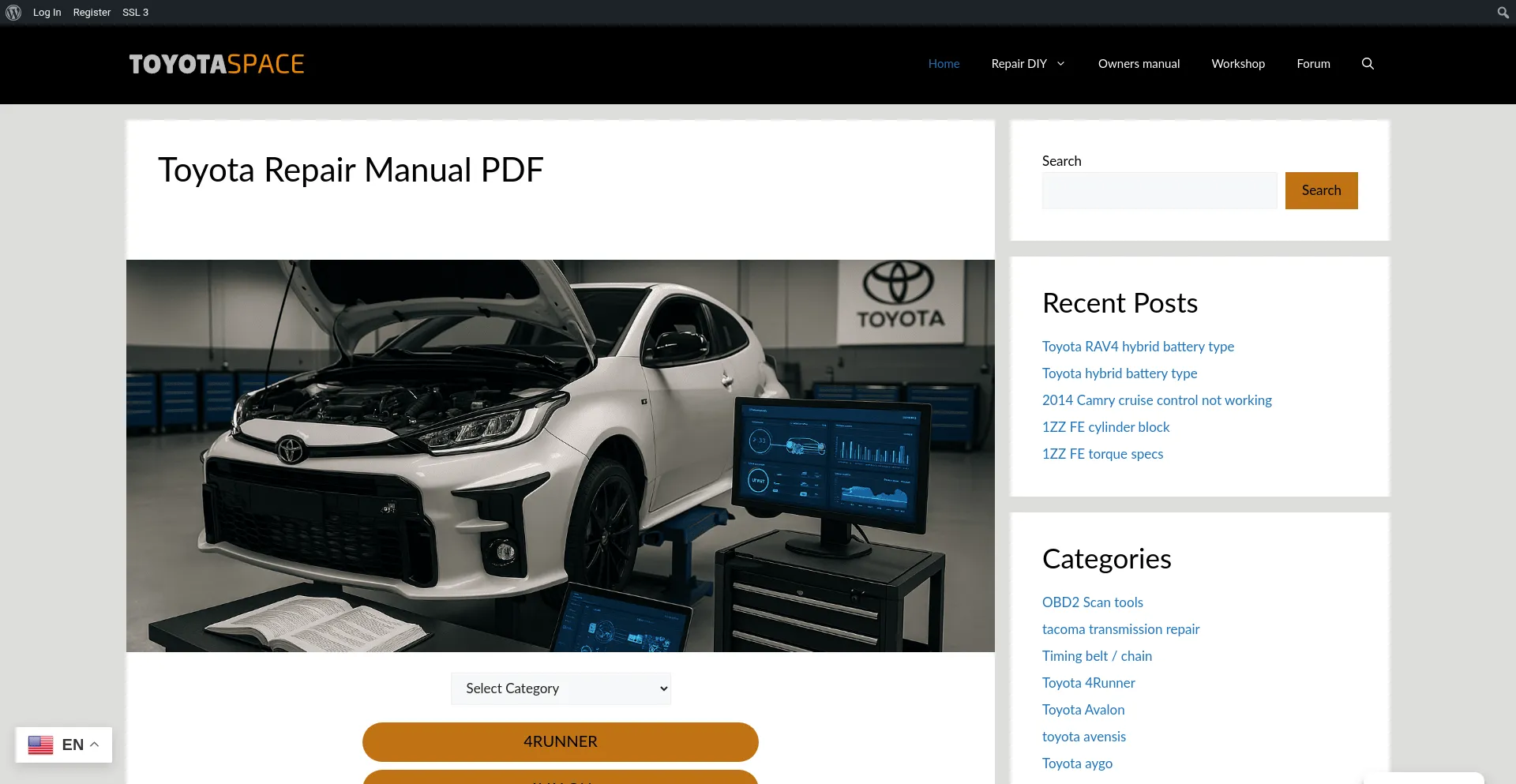
Task: Open the tacoma transmission repair category
Action: (1120, 629)
